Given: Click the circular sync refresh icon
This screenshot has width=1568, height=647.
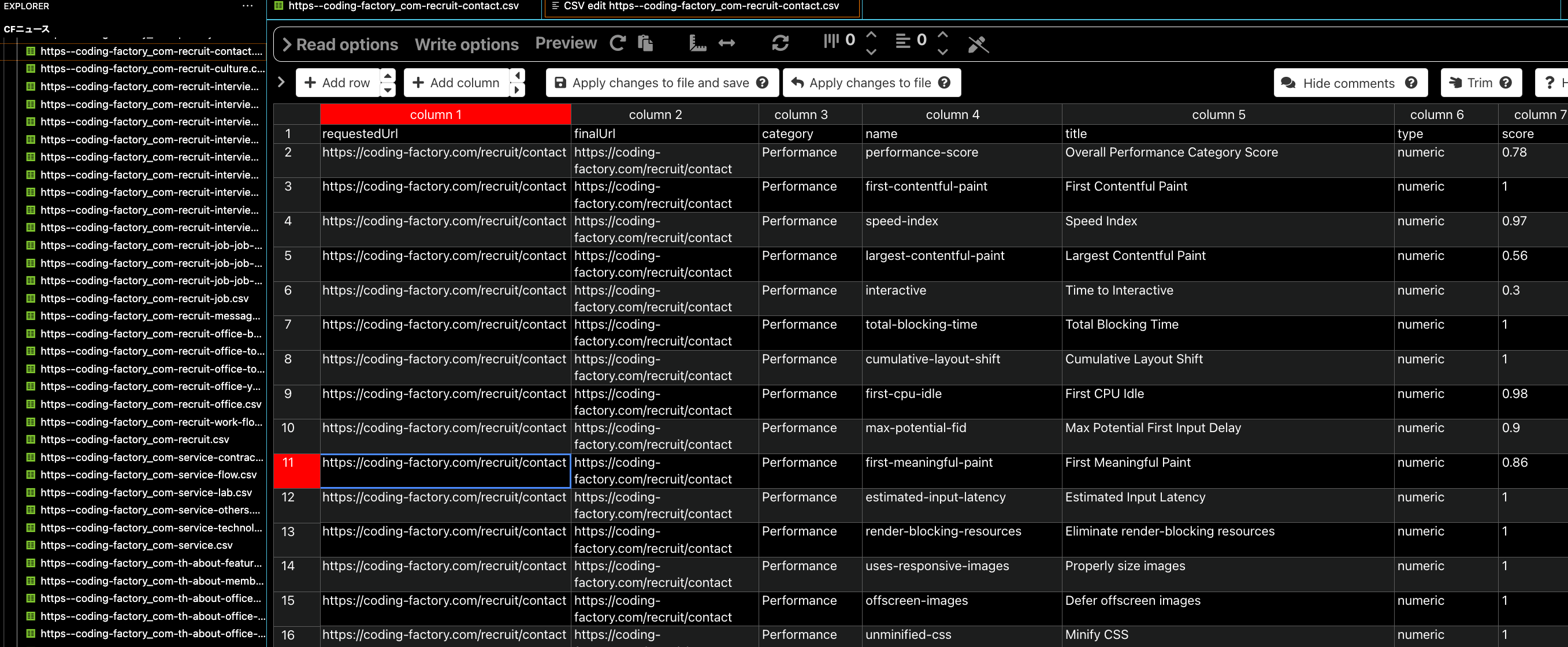Looking at the screenshot, I should (781, 43).
